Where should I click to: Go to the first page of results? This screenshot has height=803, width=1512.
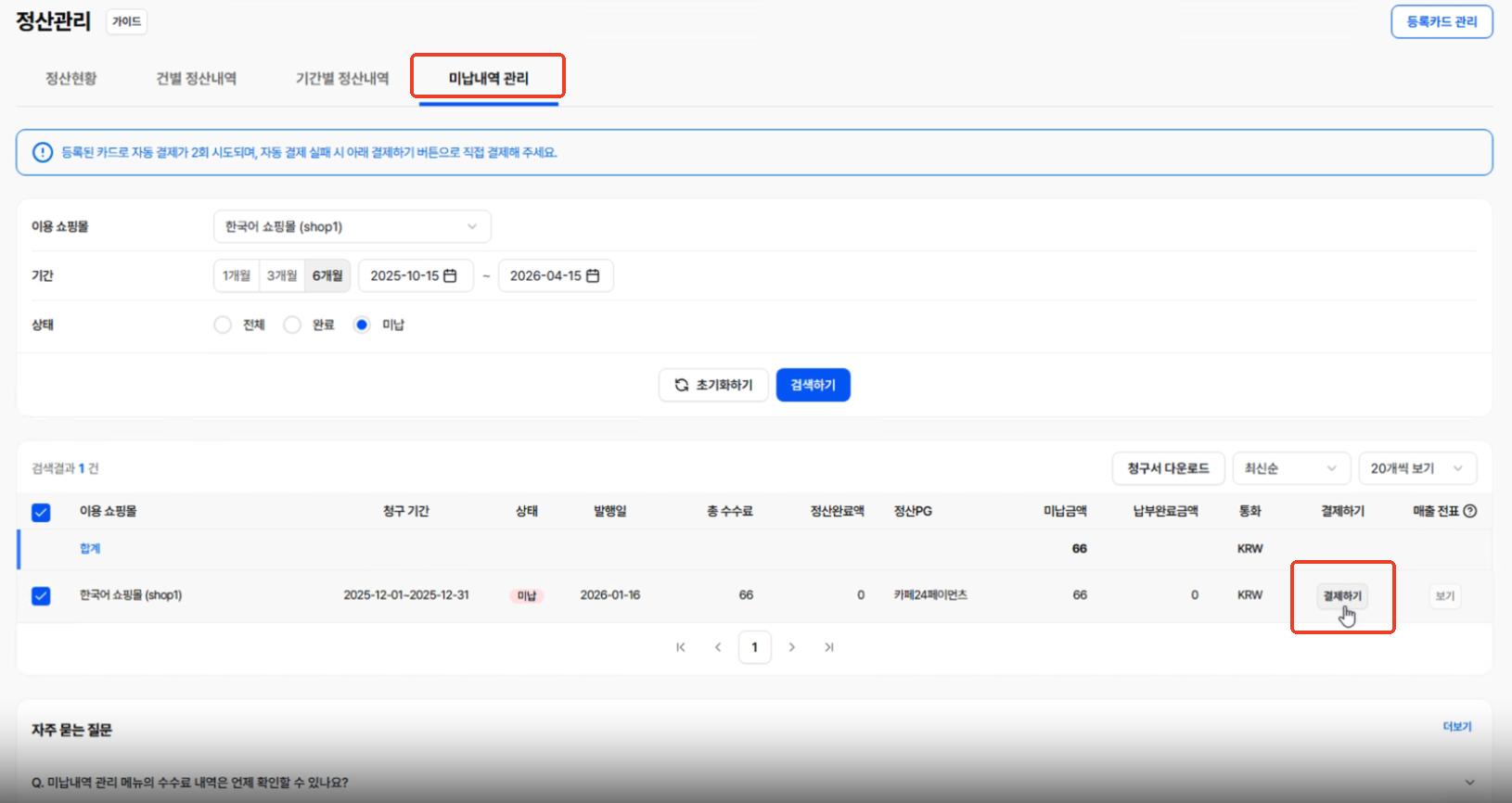click(681, 647)
